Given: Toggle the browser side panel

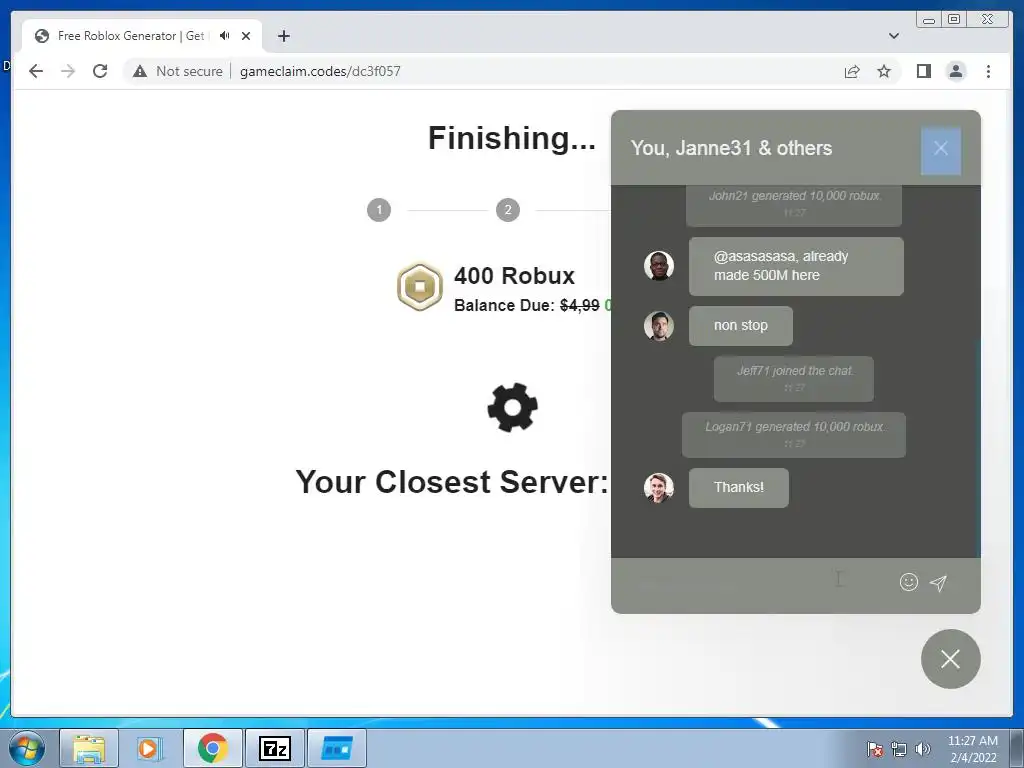Looking at the screenshot, I should point(923,71).
